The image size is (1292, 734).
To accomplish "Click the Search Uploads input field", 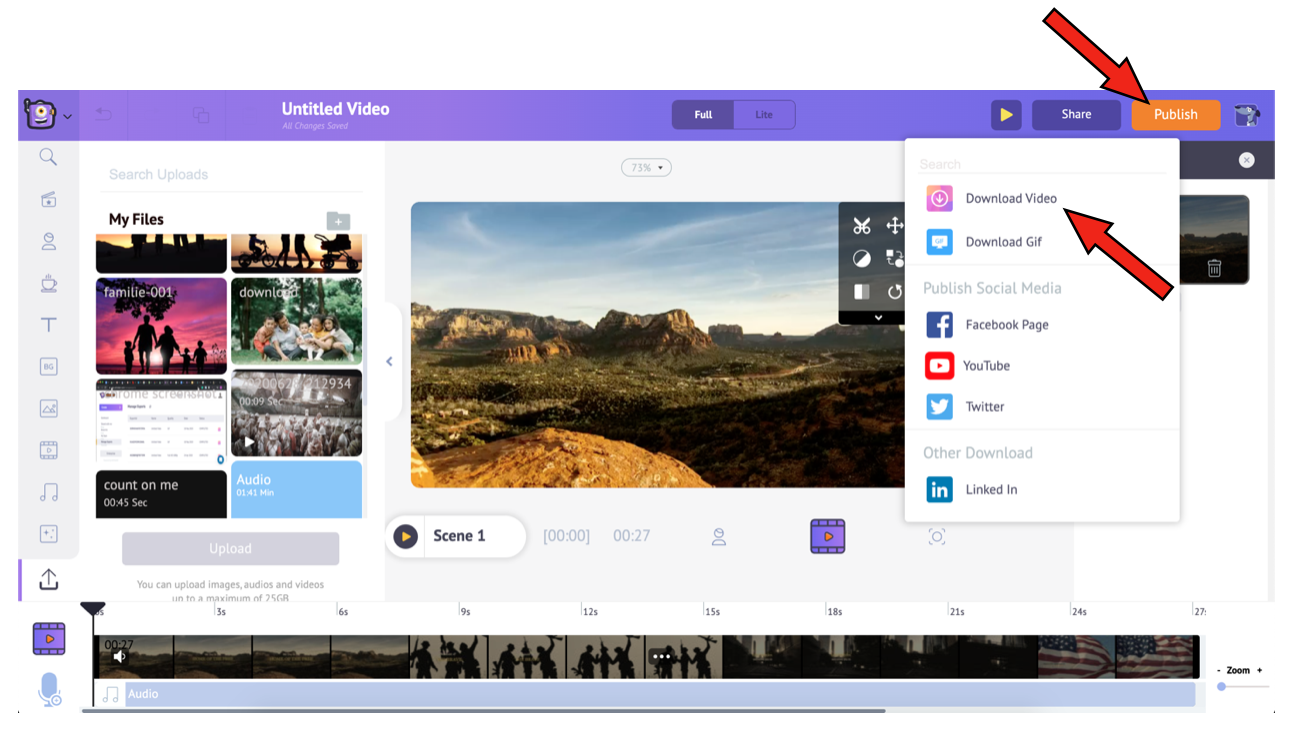I will (x=230, y=175).
